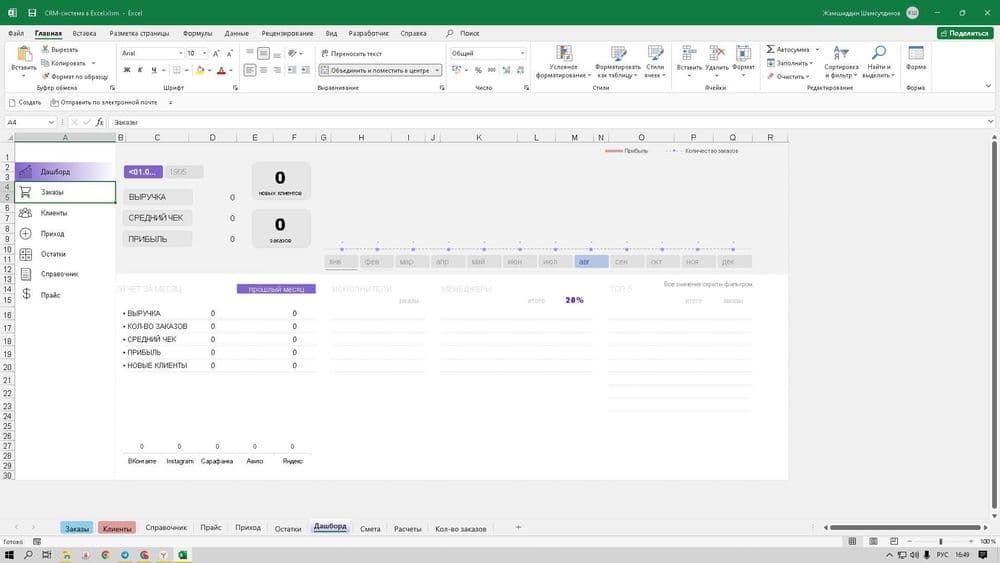Open the Смета sheet tab
This screenshot has width=1000, height=563.
point(370,529)
